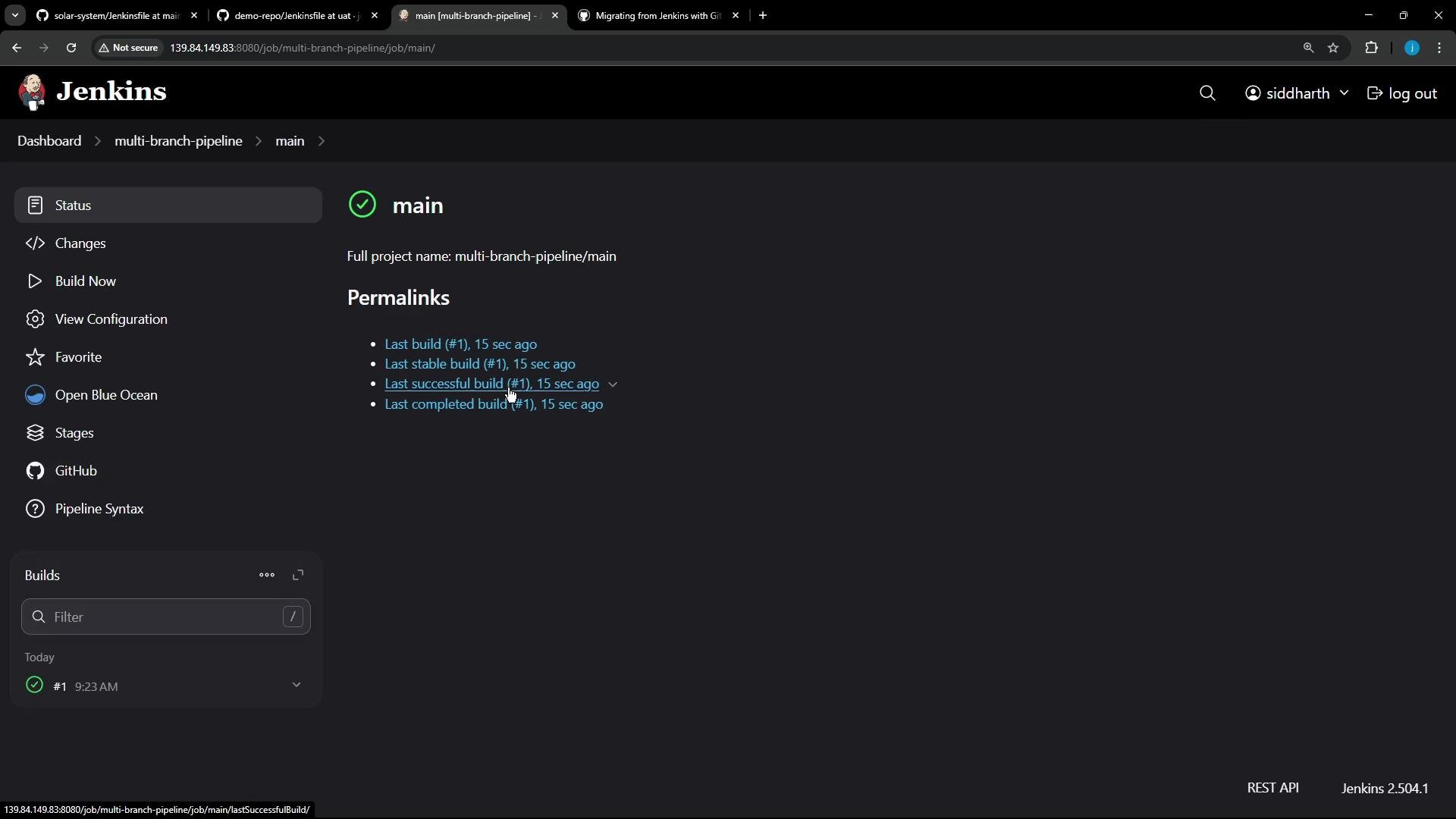This screenshot has width=1456, height=819.
Task: Expand the Builds panel with expand icon
Action: click(x=298, y=576)
